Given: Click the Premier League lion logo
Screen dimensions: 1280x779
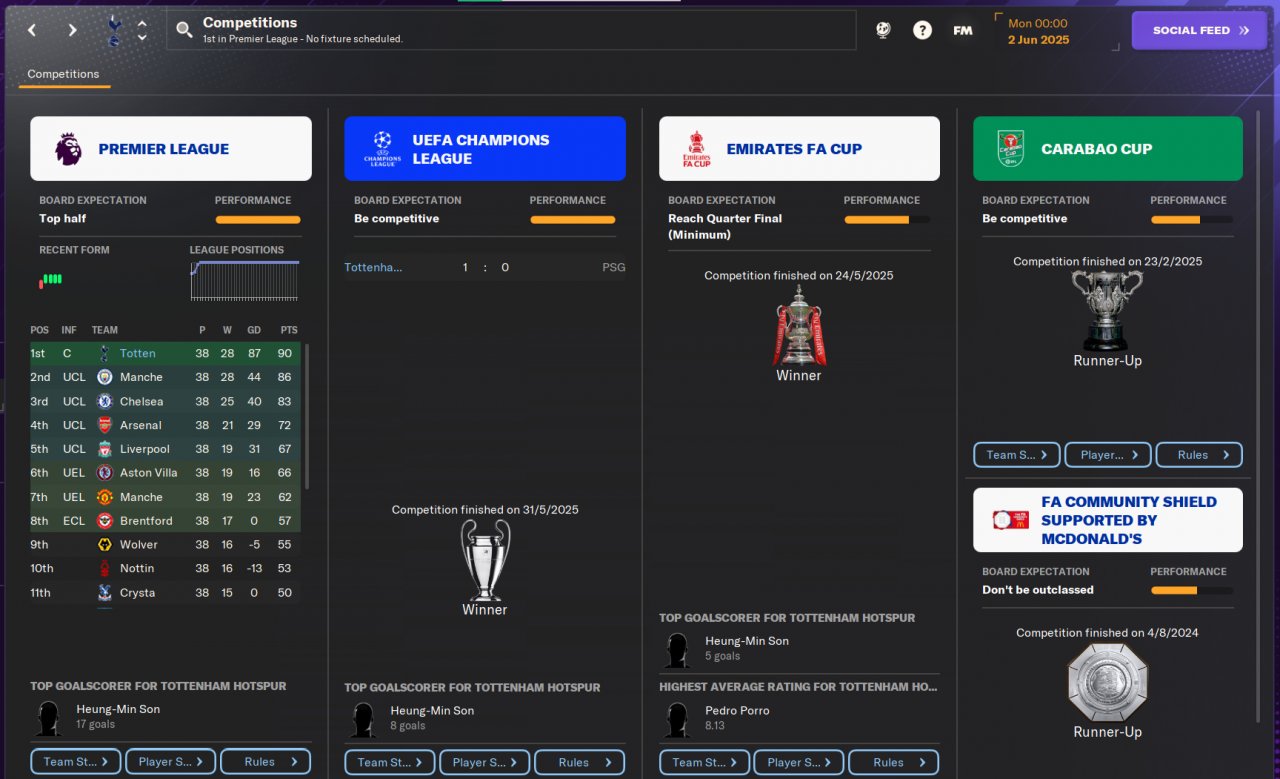Looking at the screenshot, I should [68, 149].
